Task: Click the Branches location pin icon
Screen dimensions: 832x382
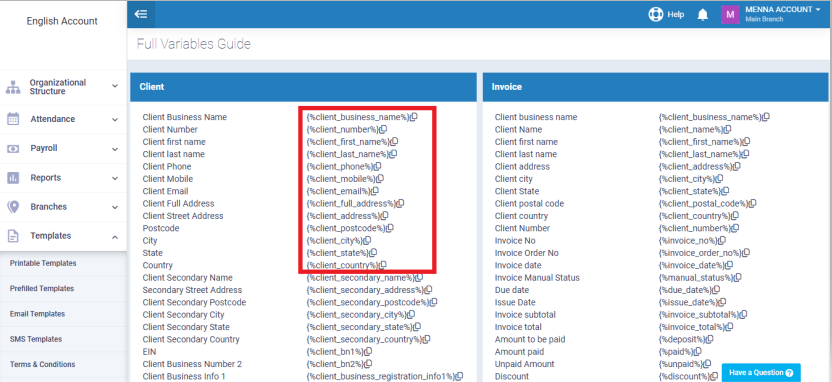Action: [x=13, y=207]
